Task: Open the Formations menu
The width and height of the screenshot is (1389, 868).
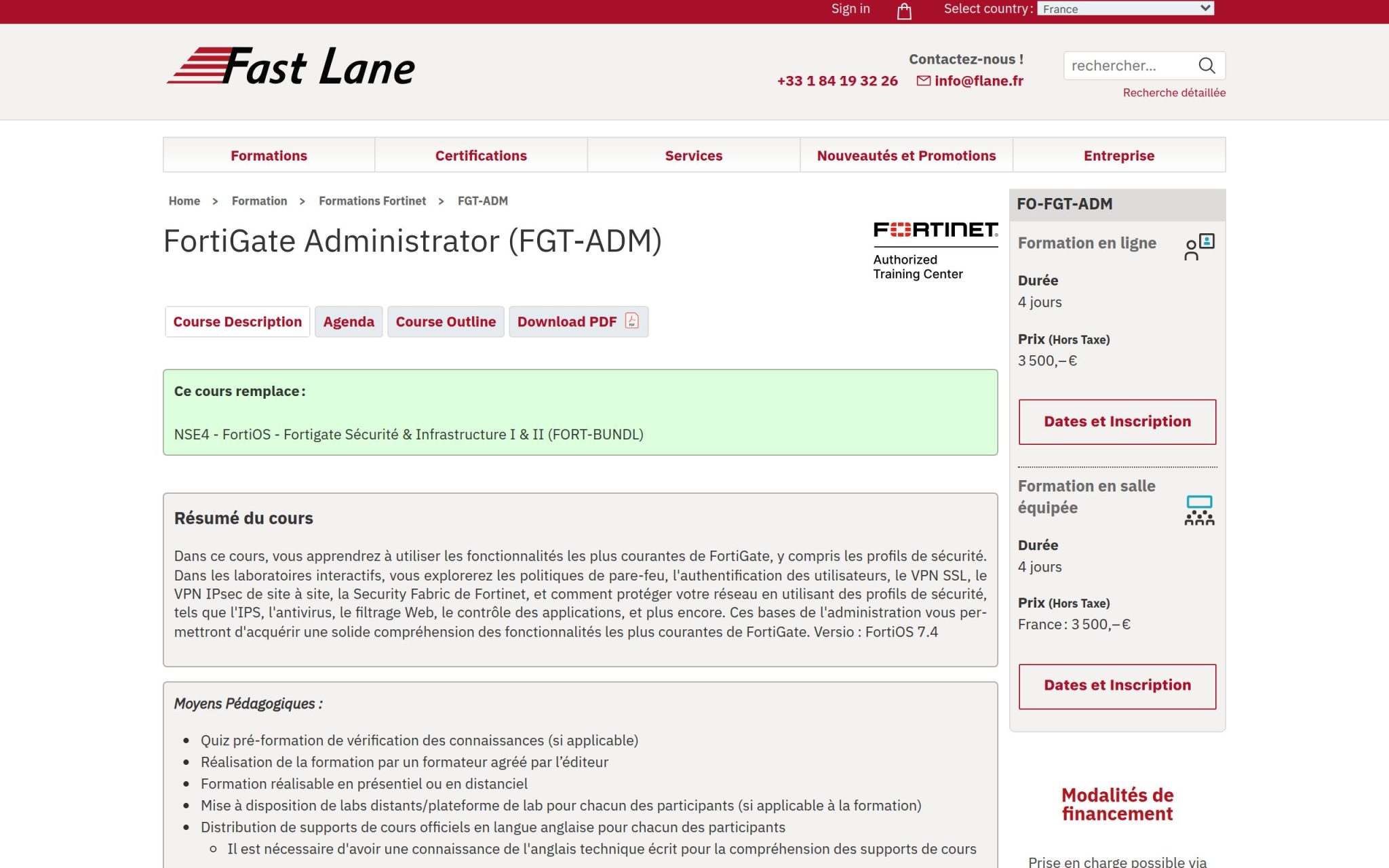Action: coord(269,155)
